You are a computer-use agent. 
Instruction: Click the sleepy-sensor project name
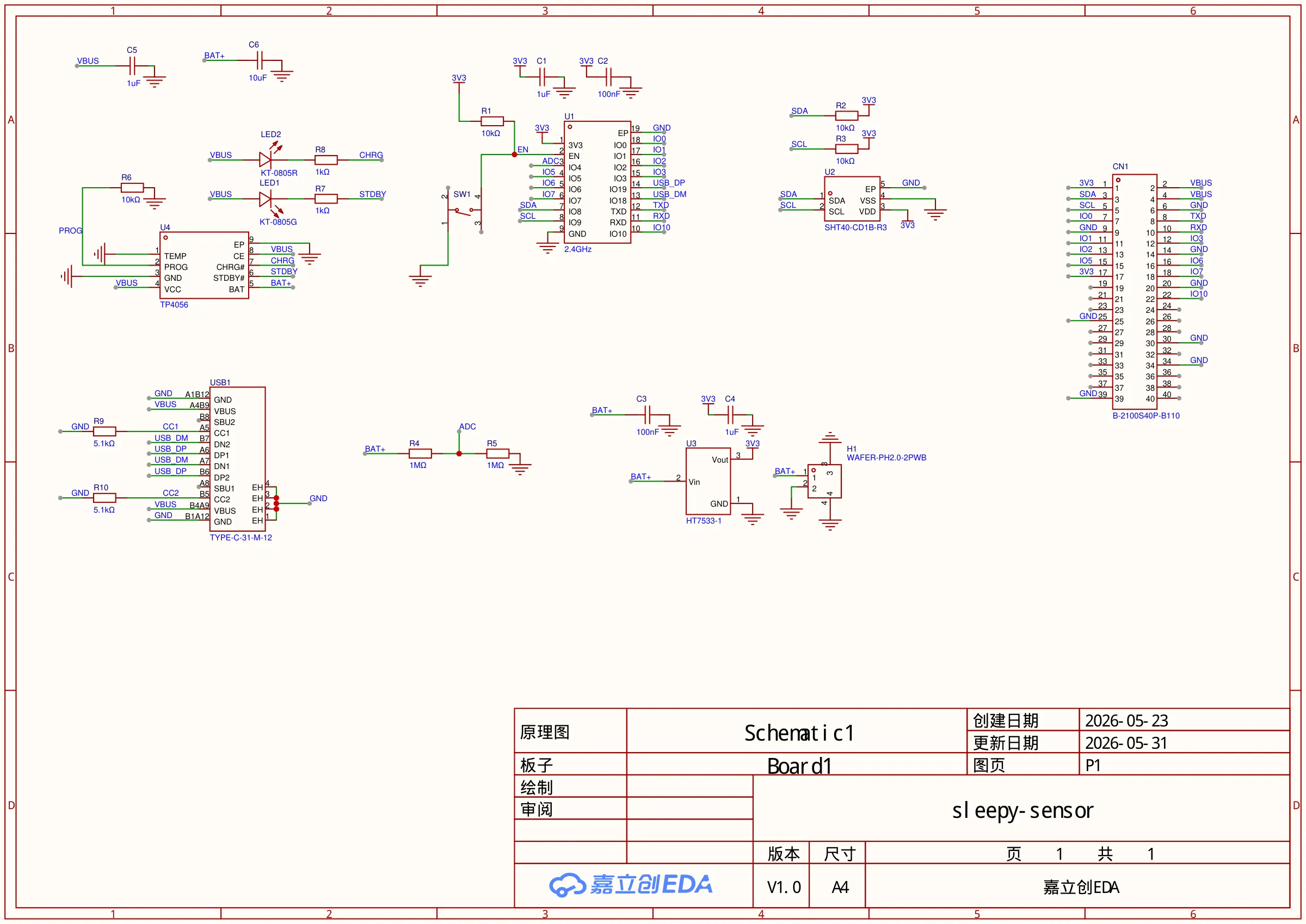(x=1022, y=810)
